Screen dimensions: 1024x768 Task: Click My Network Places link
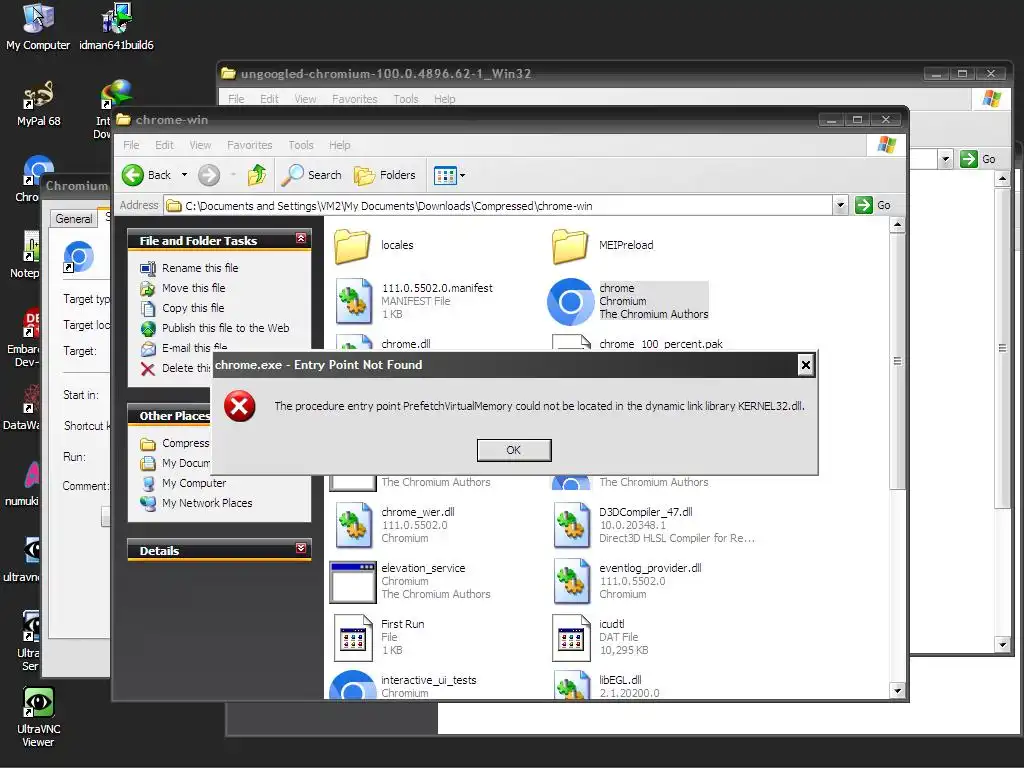207,503
